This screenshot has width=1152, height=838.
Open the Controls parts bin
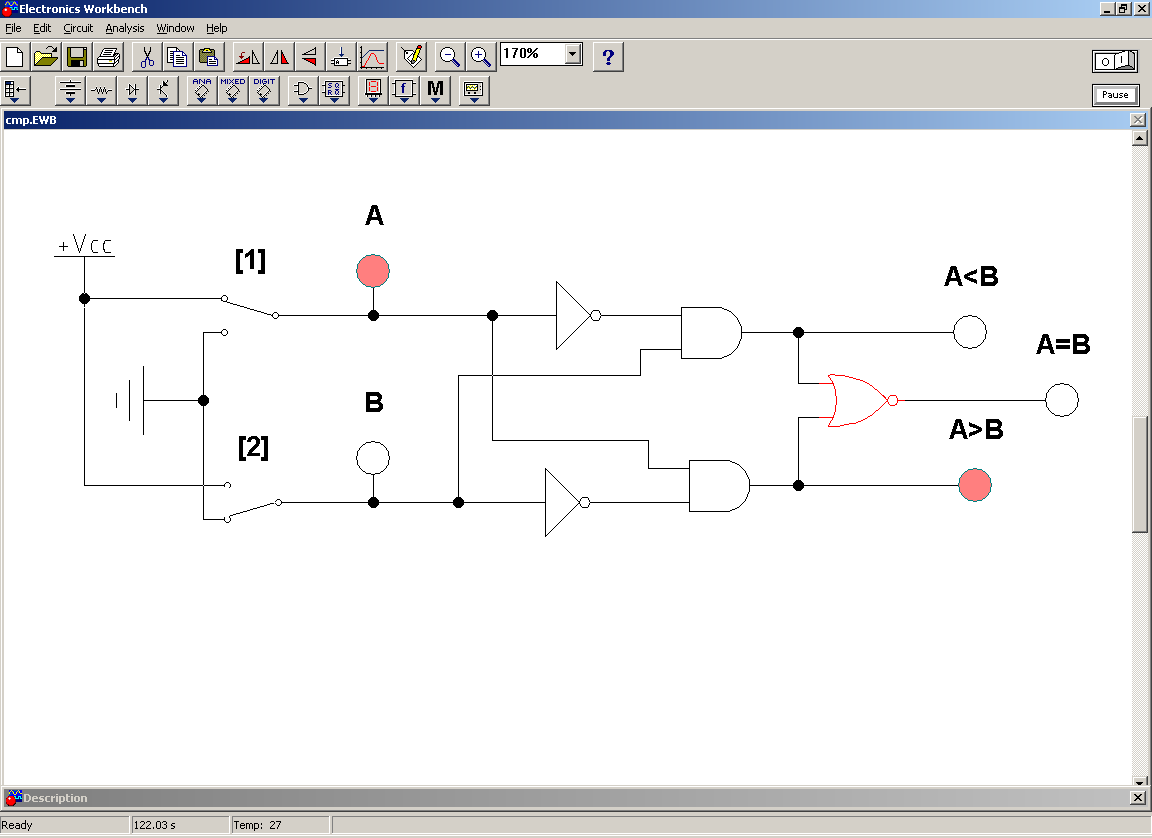(404, 91)
